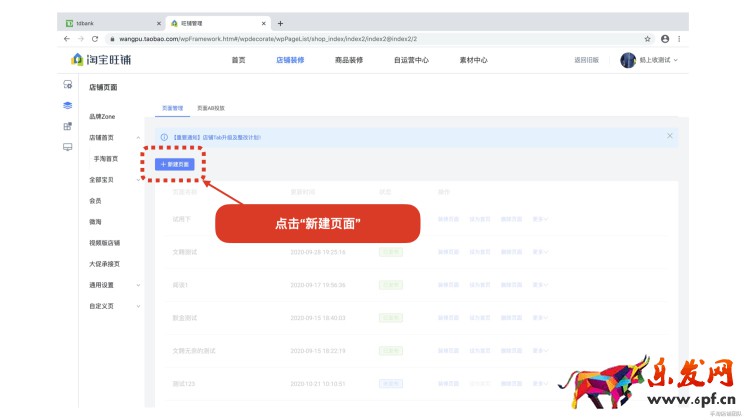Screen dimensions: 746x420
Task: Select 手淘首页 in sidebar
Action: coord(106,159)
